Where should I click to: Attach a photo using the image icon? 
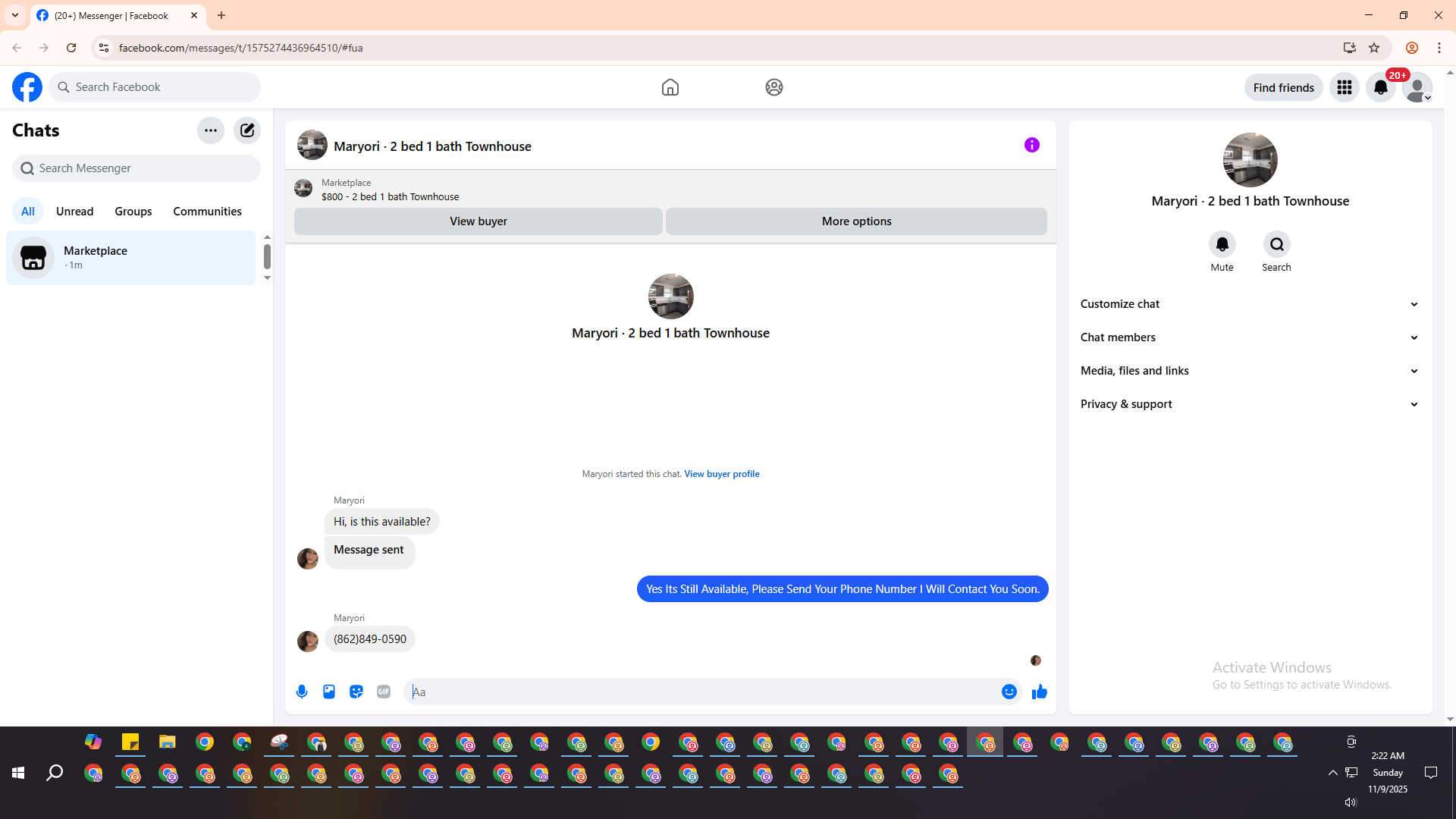coord(329,692)
